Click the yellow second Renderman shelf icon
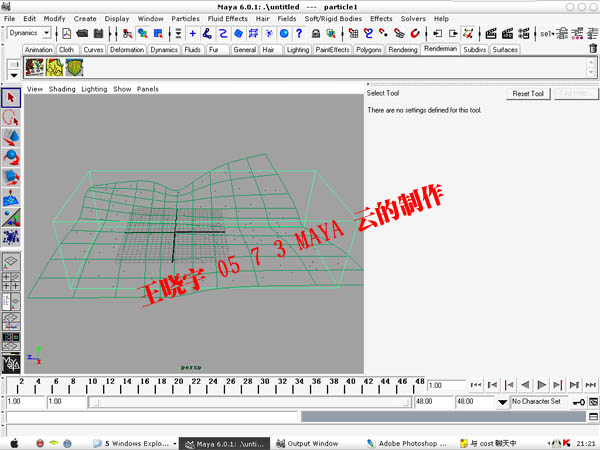Viewport: 600px width, 450px height. coord(54,67)
